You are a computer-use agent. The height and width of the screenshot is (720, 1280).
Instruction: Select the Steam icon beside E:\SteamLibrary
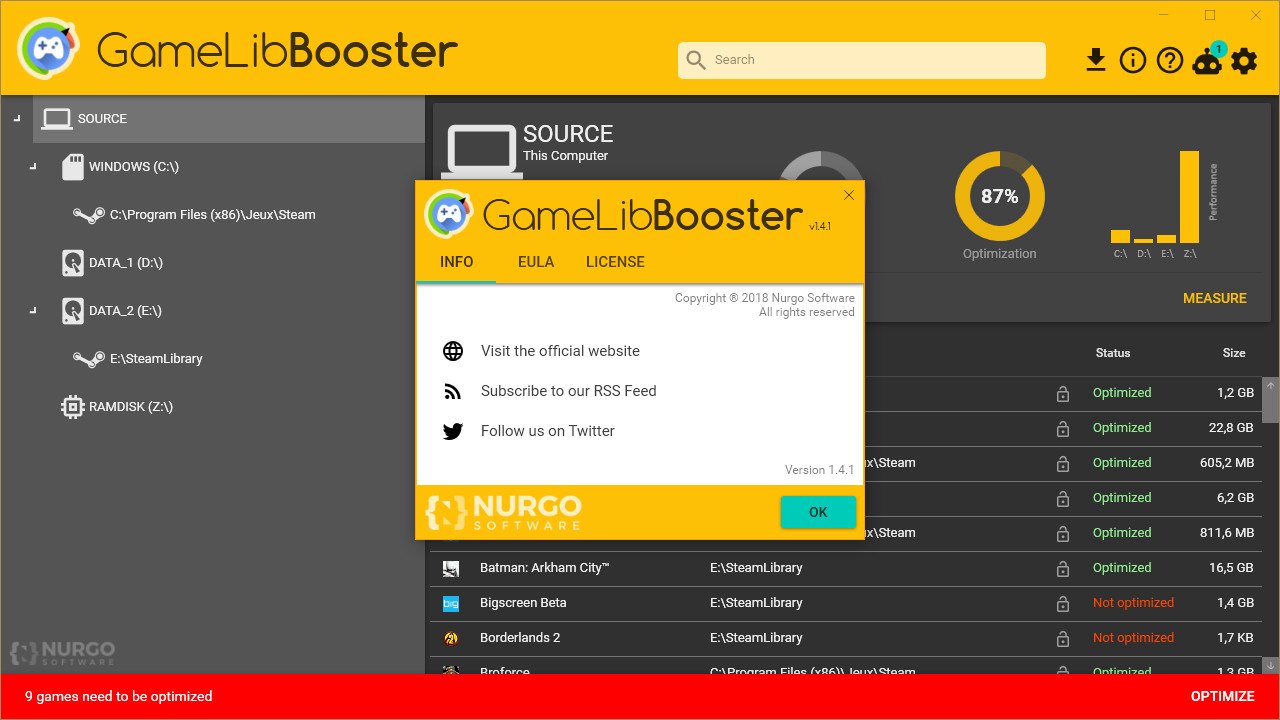pos(88,358)
